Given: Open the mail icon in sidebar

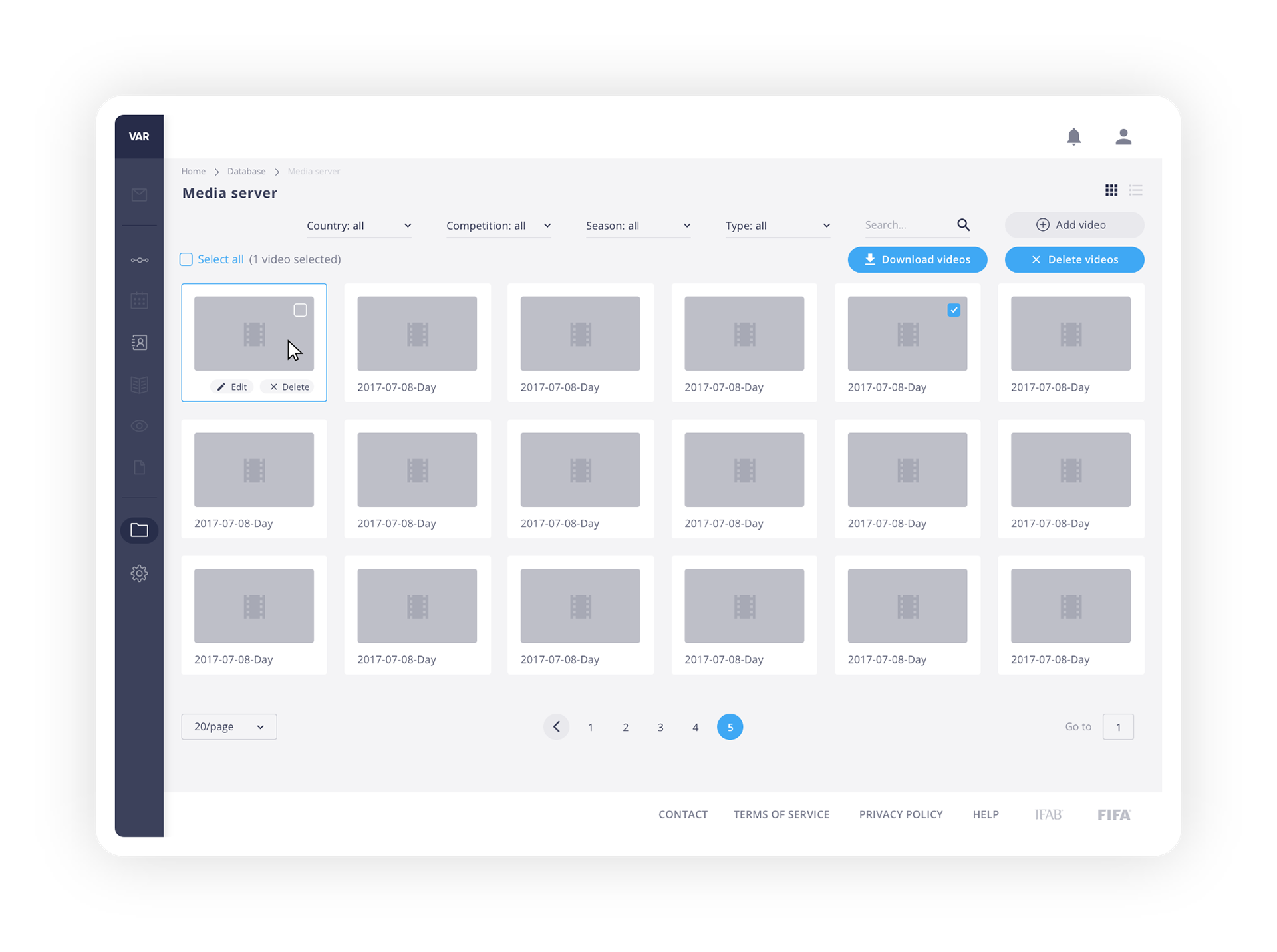Looking at the screenshot, I should (139, 195).
